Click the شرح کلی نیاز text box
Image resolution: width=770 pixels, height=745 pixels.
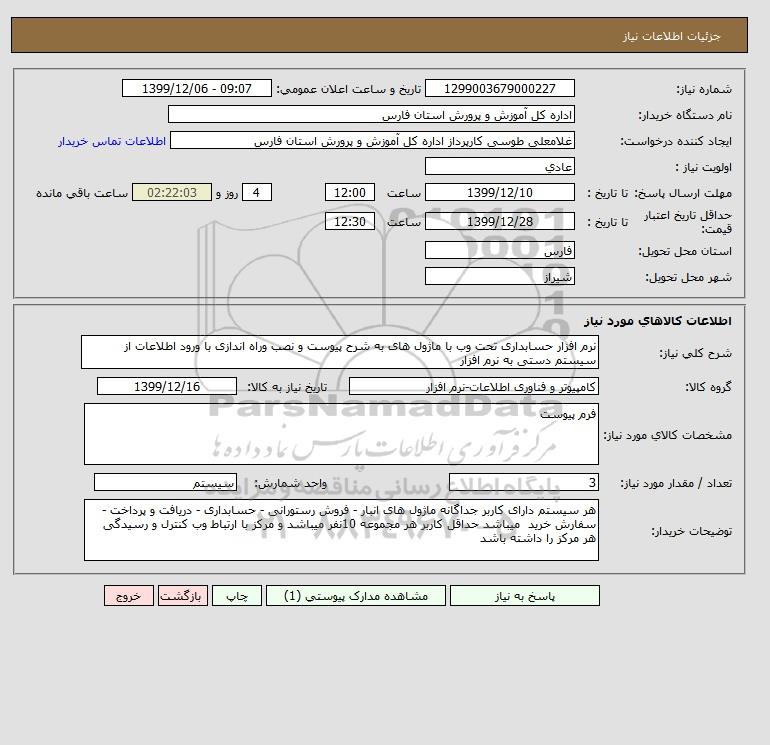click(x=340, y=353)
